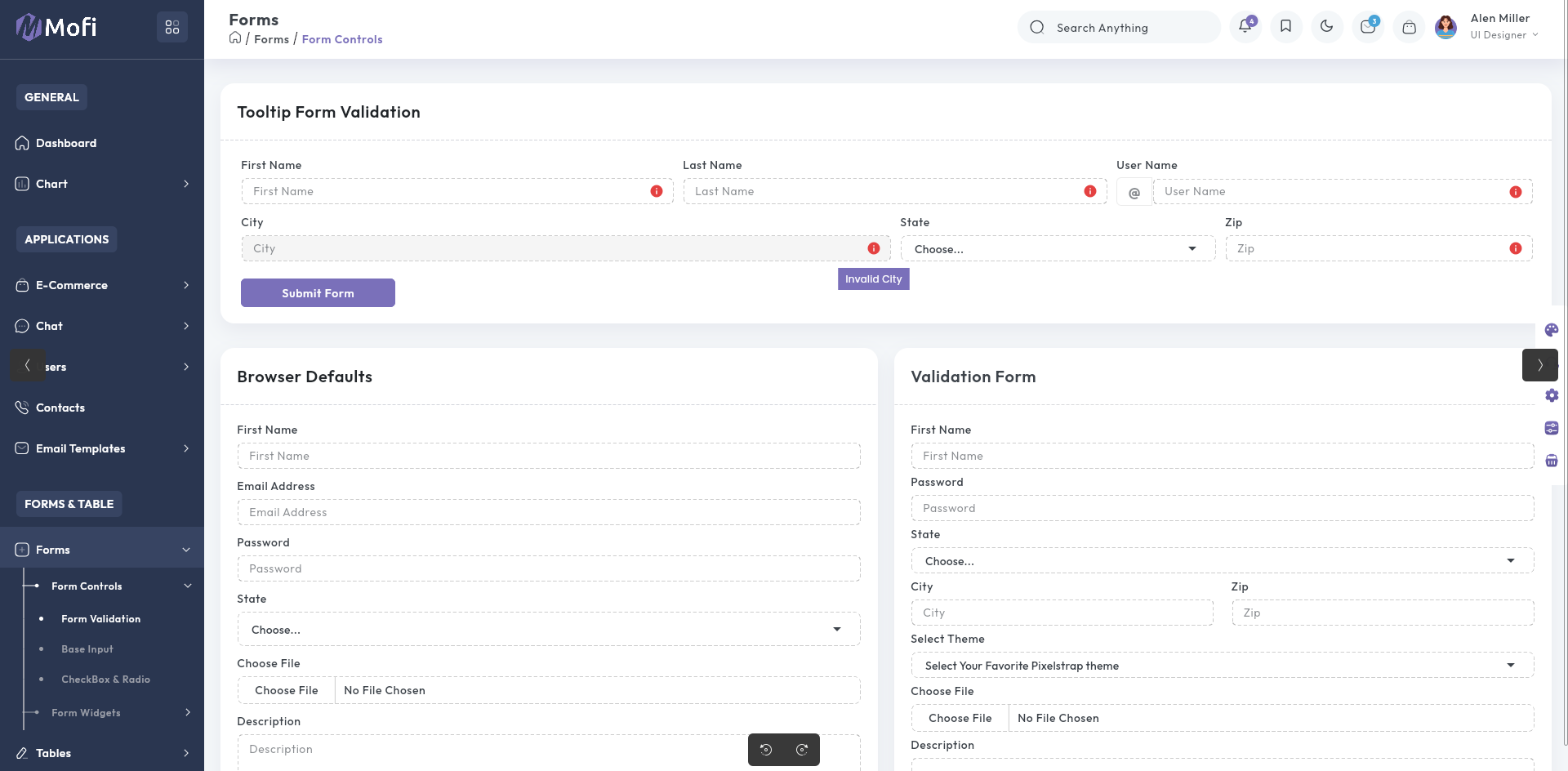Viewport: 1568px width, 771px height.
Task: Open the shopping cart bag icon
Action: 1409,27
